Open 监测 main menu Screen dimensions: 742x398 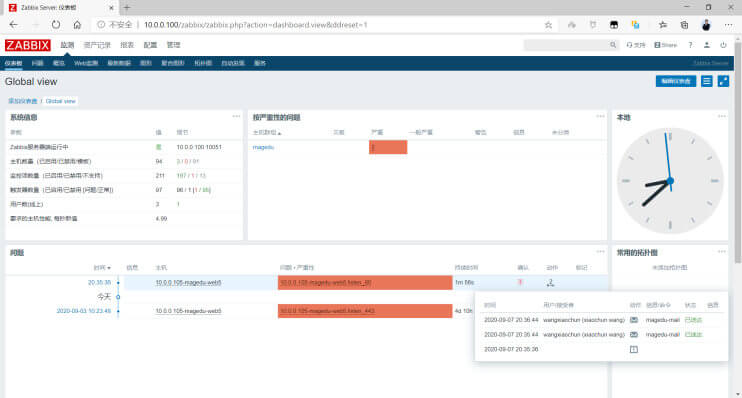pyautogui.click(x=67, y=45)
